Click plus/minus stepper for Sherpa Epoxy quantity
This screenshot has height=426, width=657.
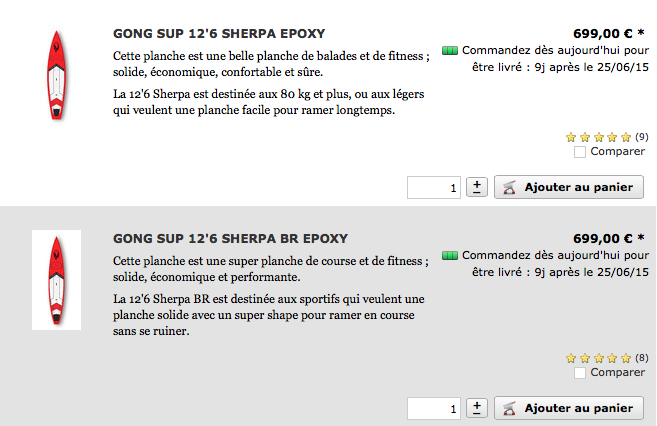point(477,187)
